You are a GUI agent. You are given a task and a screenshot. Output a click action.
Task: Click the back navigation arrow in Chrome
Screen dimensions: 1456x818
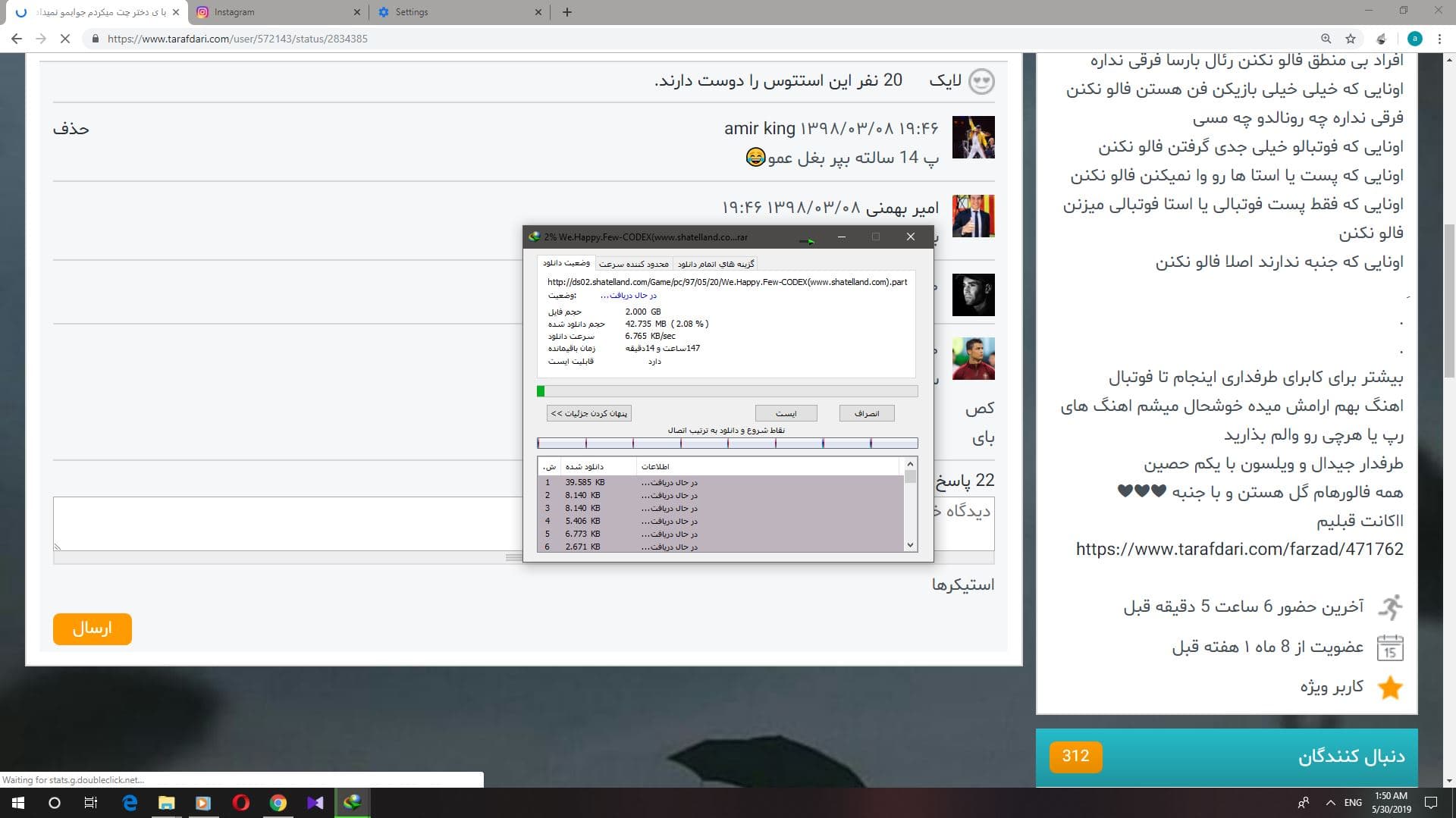(17, 39)
